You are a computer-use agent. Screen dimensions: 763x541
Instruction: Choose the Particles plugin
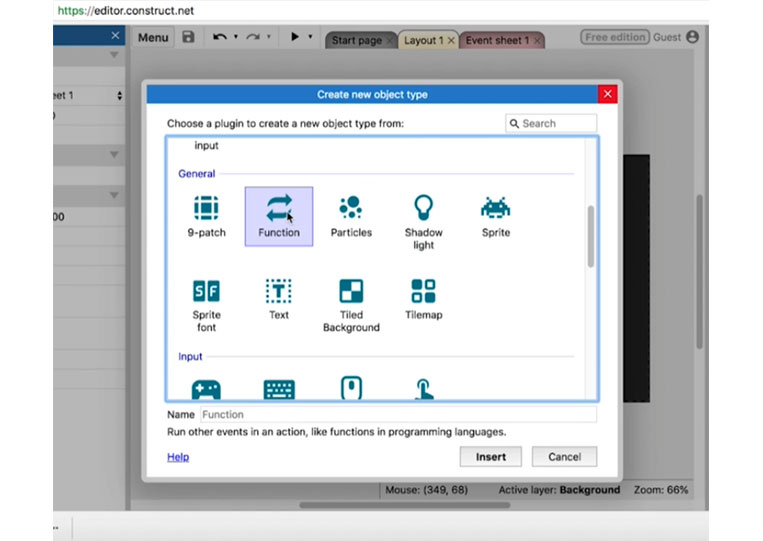(351, 207)
